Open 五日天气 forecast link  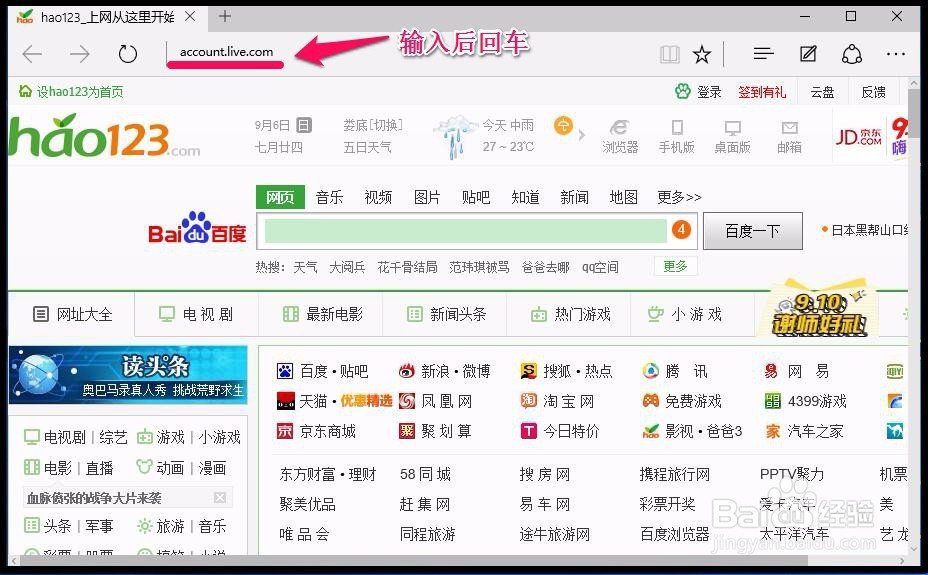368,147
